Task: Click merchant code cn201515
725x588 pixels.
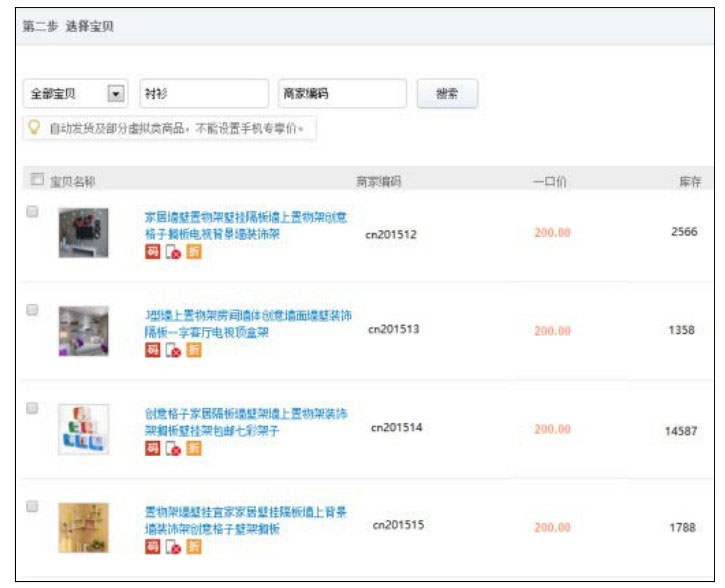Action: [x=399, y=525]
